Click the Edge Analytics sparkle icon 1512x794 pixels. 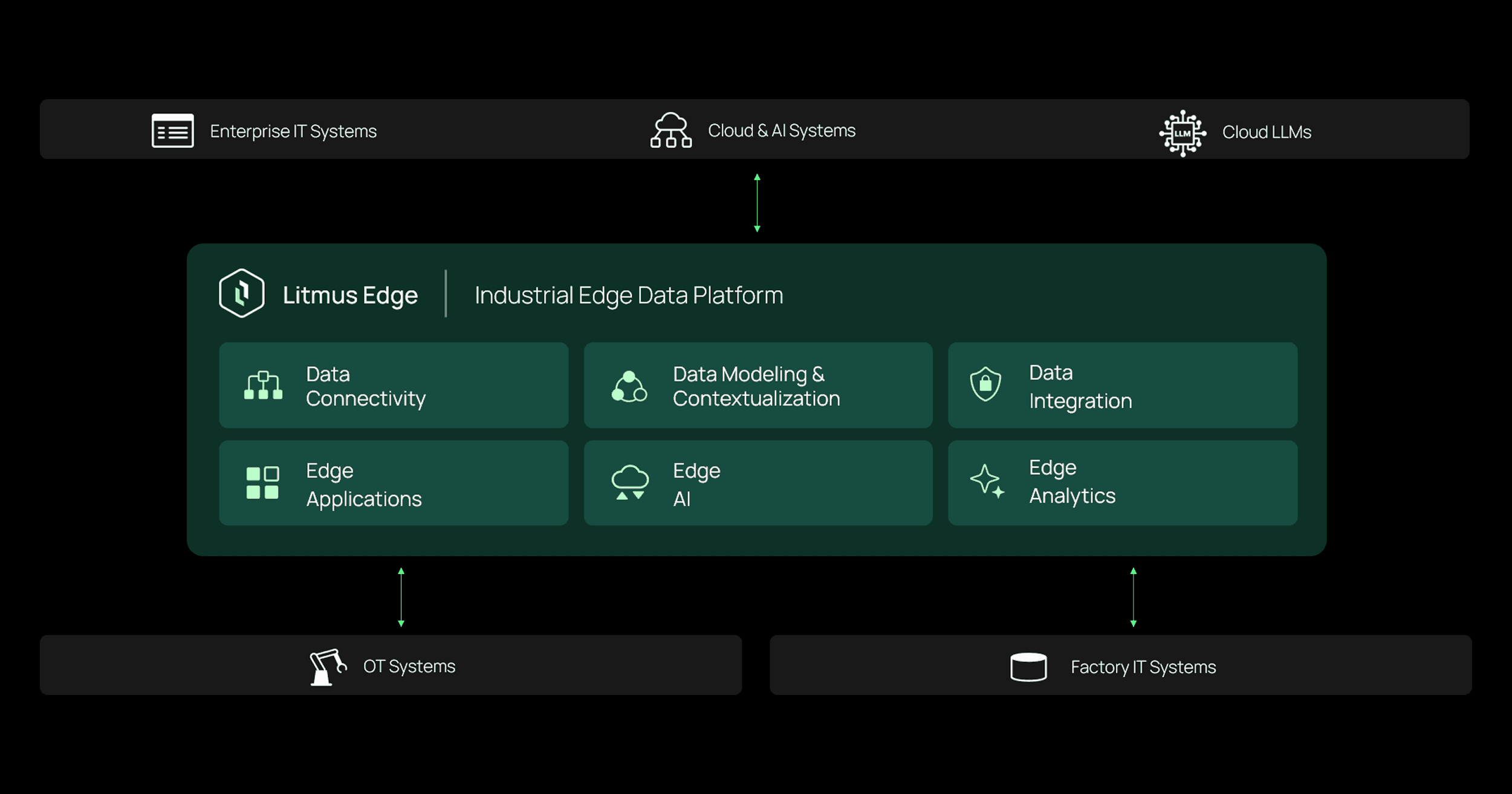987,481
